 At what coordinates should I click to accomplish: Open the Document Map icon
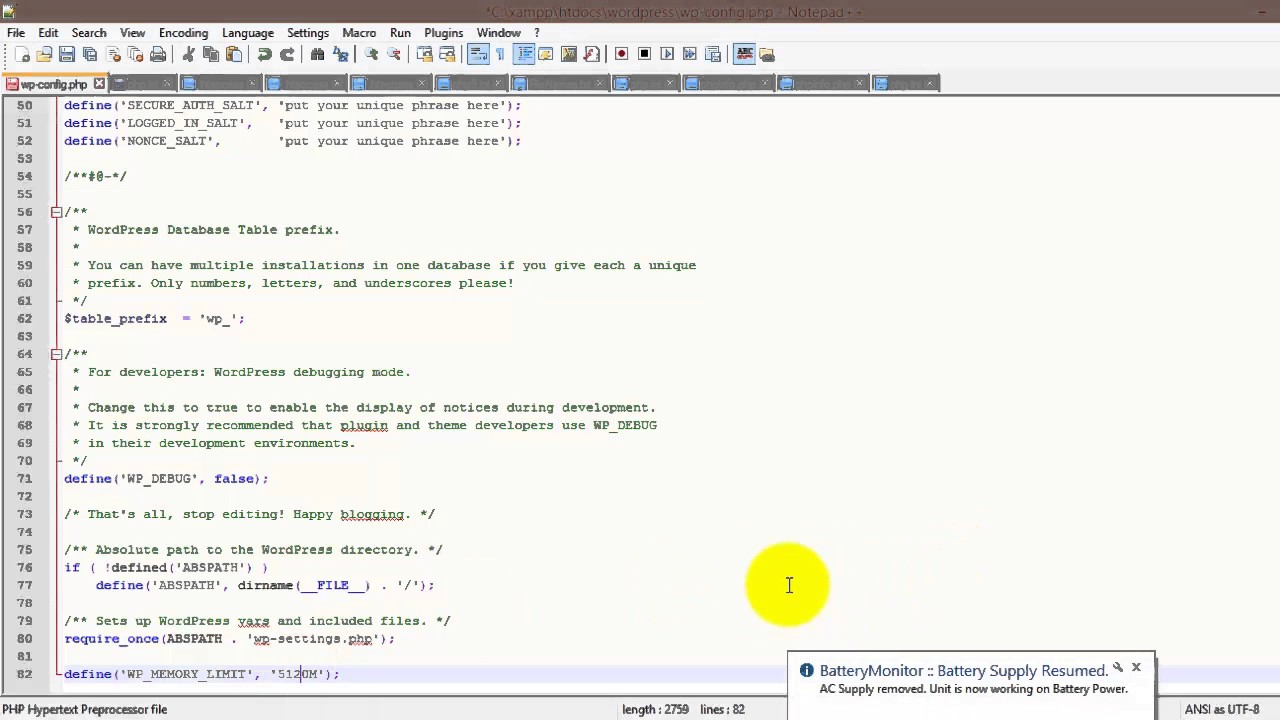(569, 54)
